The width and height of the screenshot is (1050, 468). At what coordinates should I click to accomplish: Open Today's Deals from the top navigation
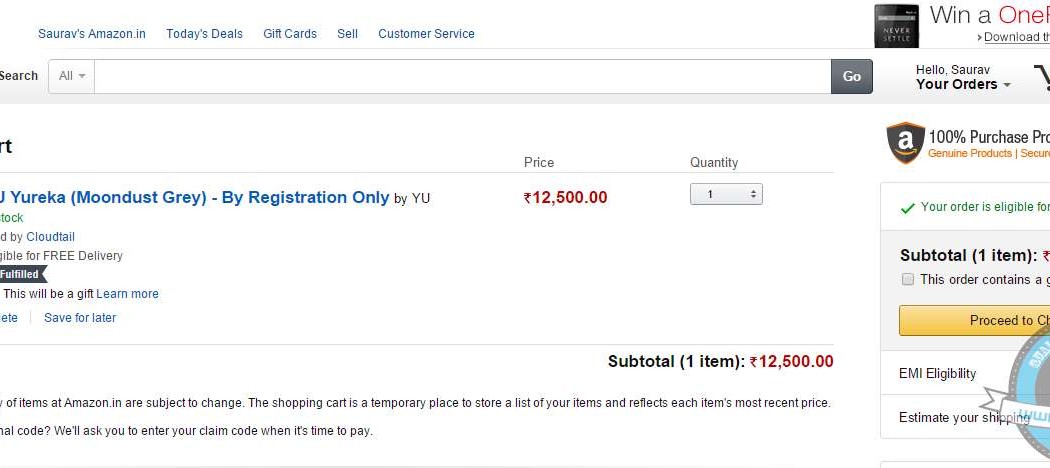[204, 34]
